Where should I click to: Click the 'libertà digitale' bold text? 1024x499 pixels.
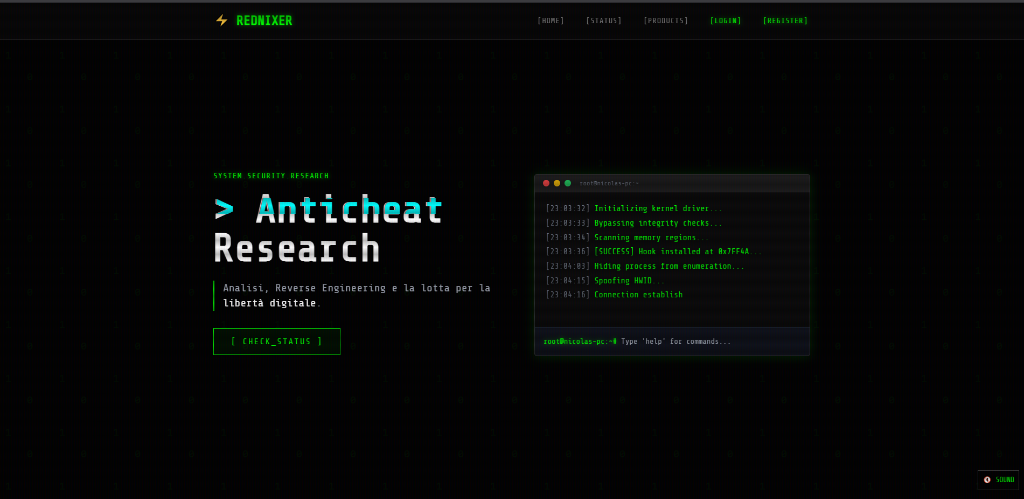pos(270,303)
